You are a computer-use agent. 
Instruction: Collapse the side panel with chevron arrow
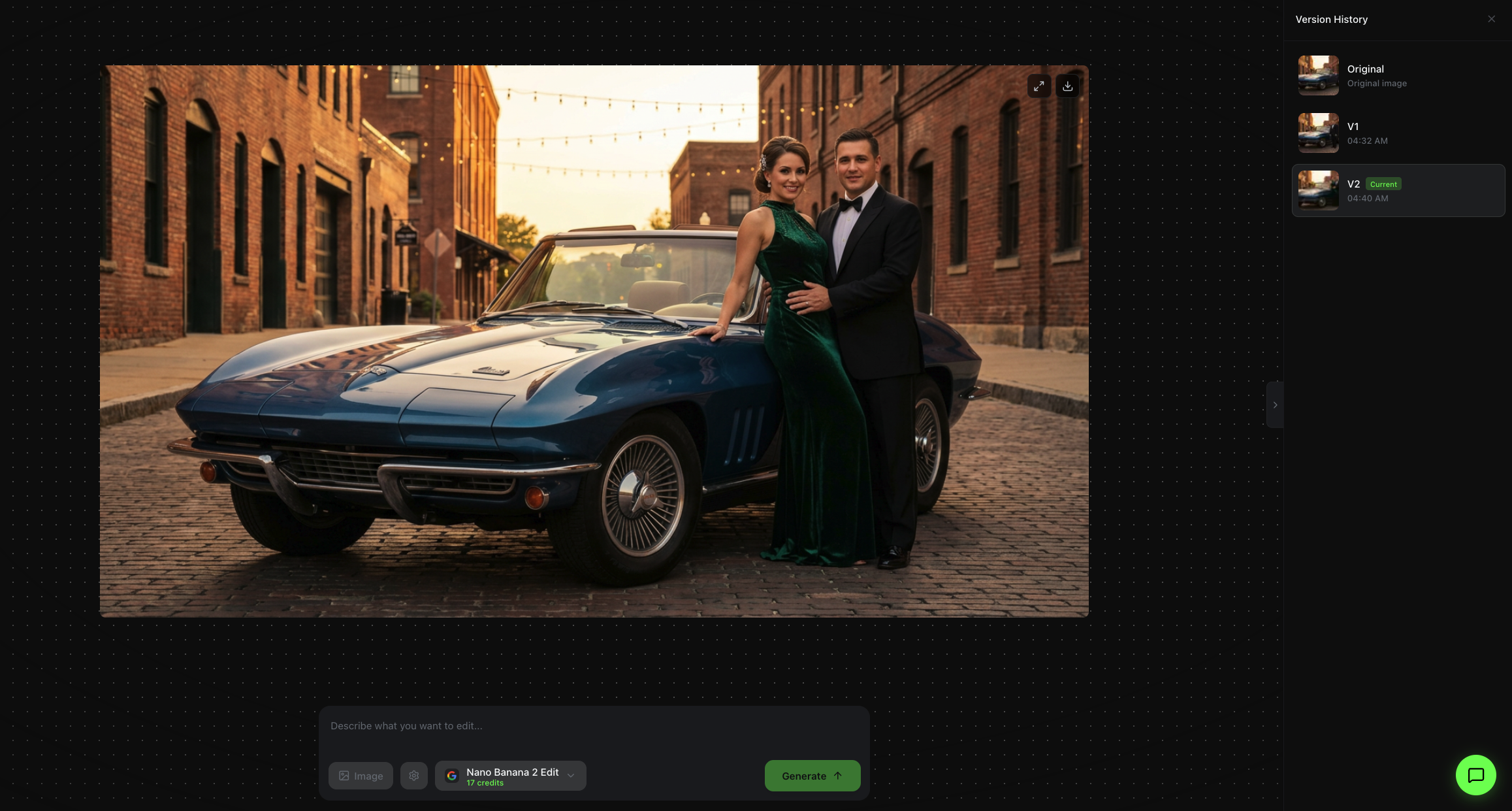coord(1275,405)
